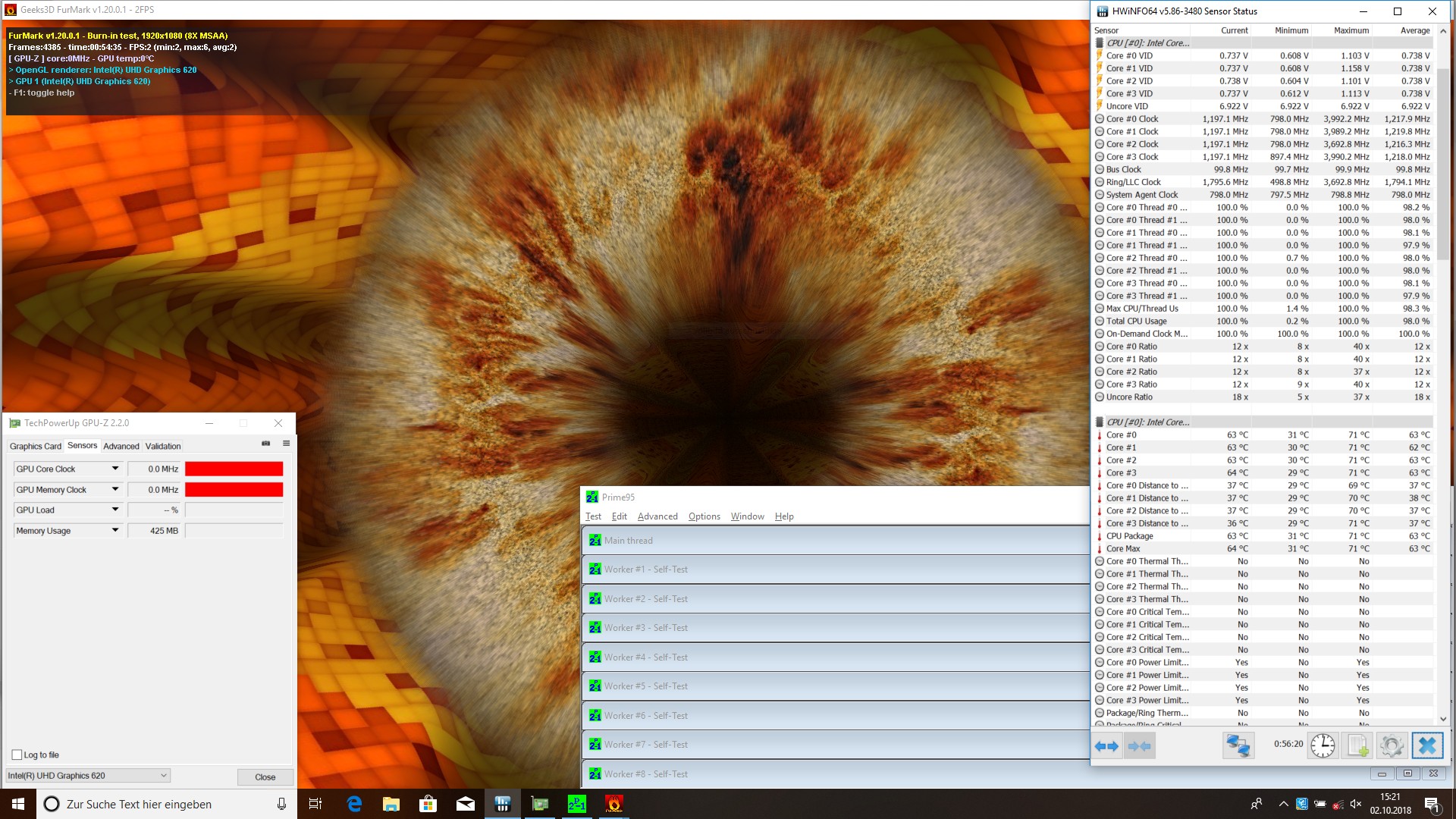Open GPU Load sensor dropdown
This screenshot has width=1456, height=819.
point(115,510)
